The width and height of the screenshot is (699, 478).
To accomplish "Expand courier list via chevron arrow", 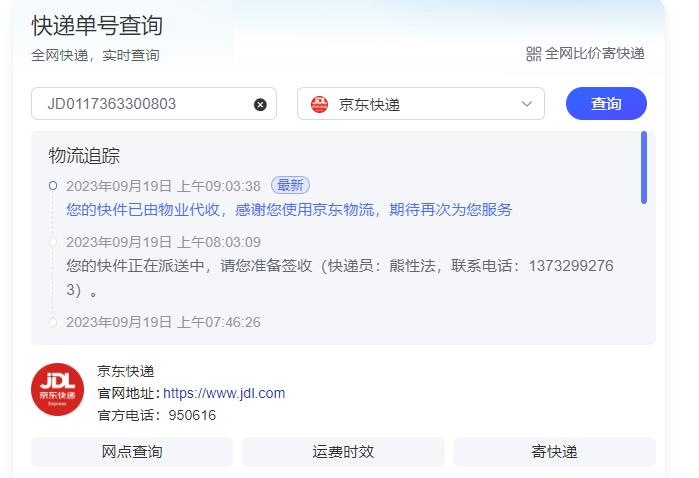I will point(526,104).
